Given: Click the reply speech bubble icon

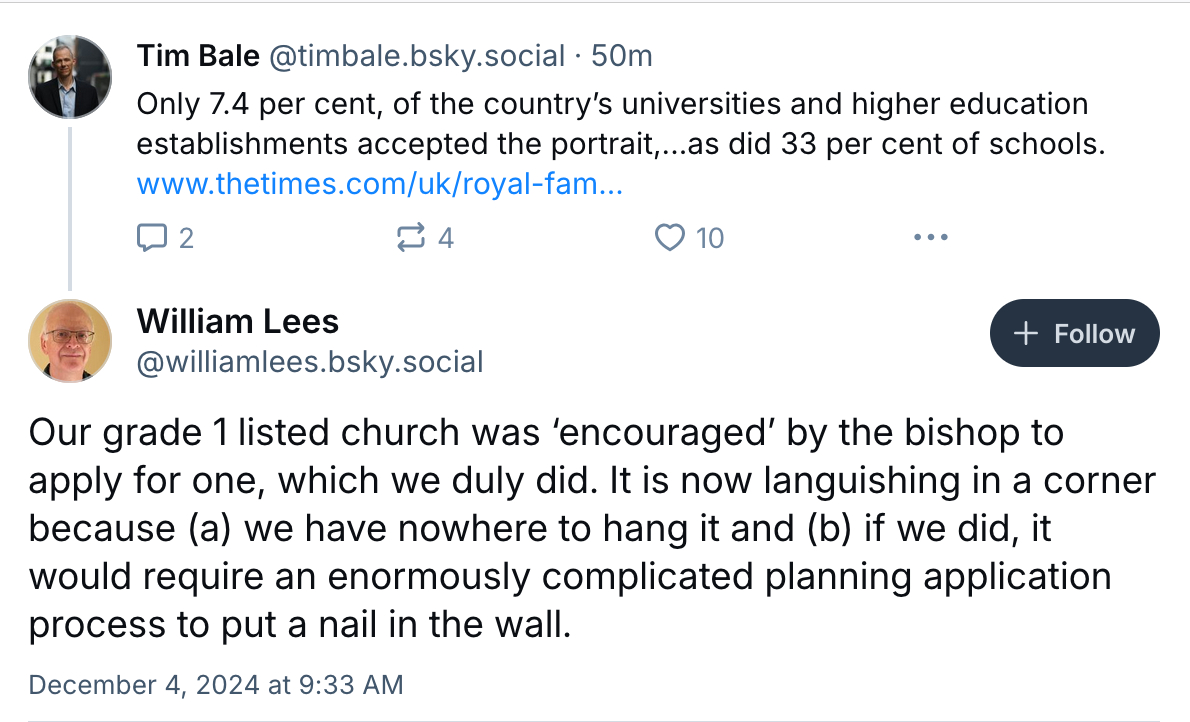Looking at the screenshot, I should pos(152,238).
